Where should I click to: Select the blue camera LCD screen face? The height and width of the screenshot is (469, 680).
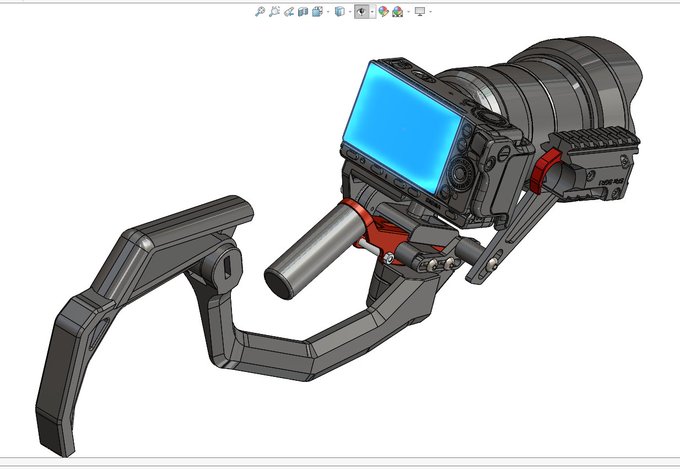tap(401, 128)
